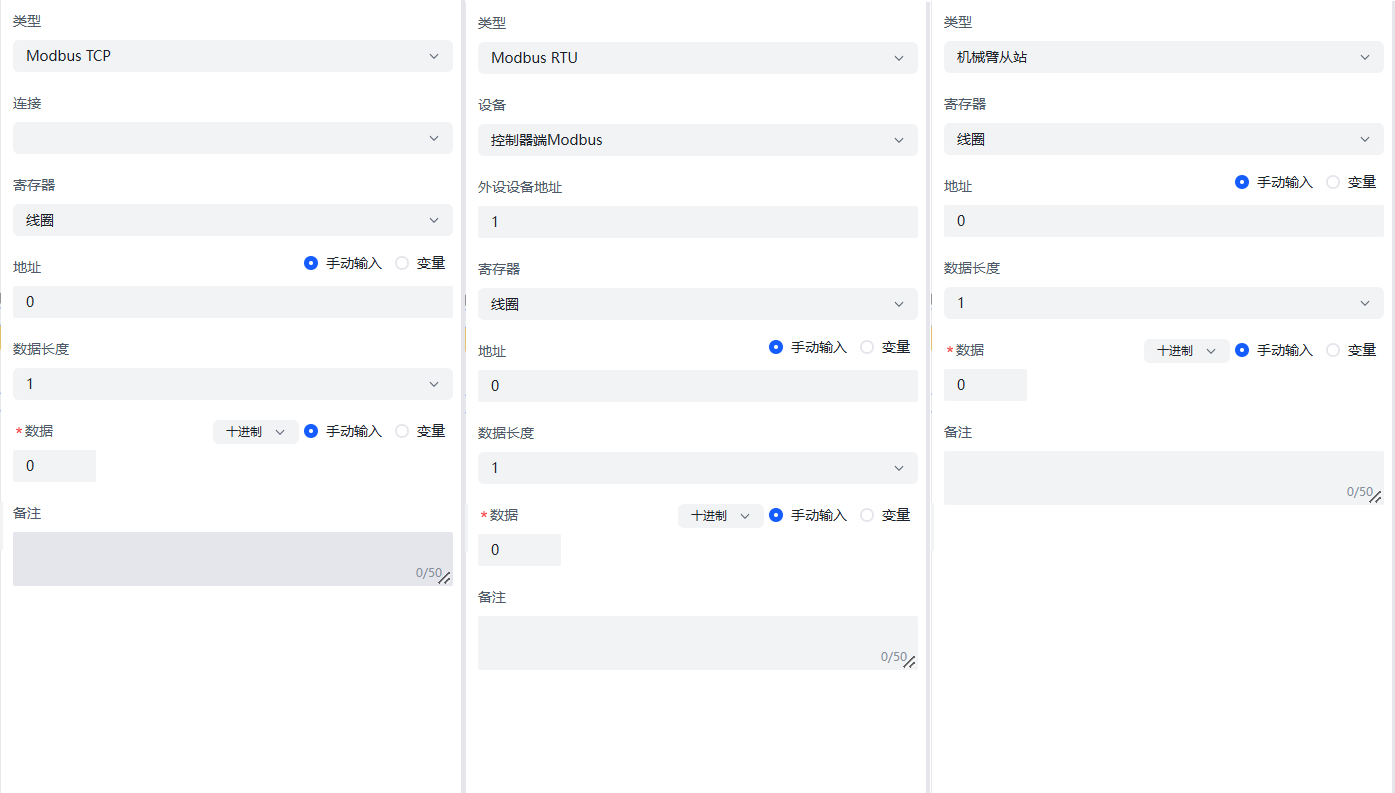Screen dimensions: 1395x793
Task: Click the 数据 value field in Modbus TCP panel
Action: [54, 466]
